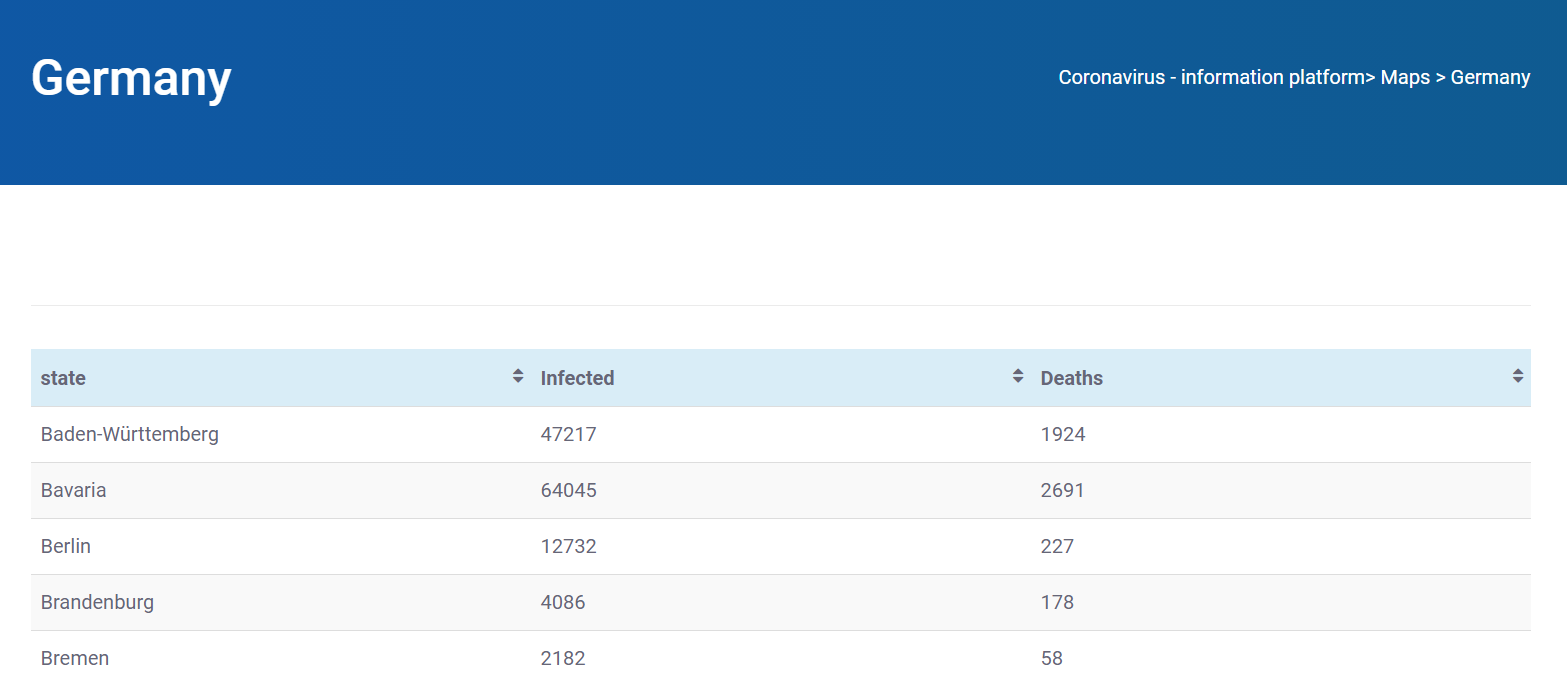Viewport: 1567px width, 686px height.
Task: Click the 'Deaths' column header text
Action: [1071, 378]
